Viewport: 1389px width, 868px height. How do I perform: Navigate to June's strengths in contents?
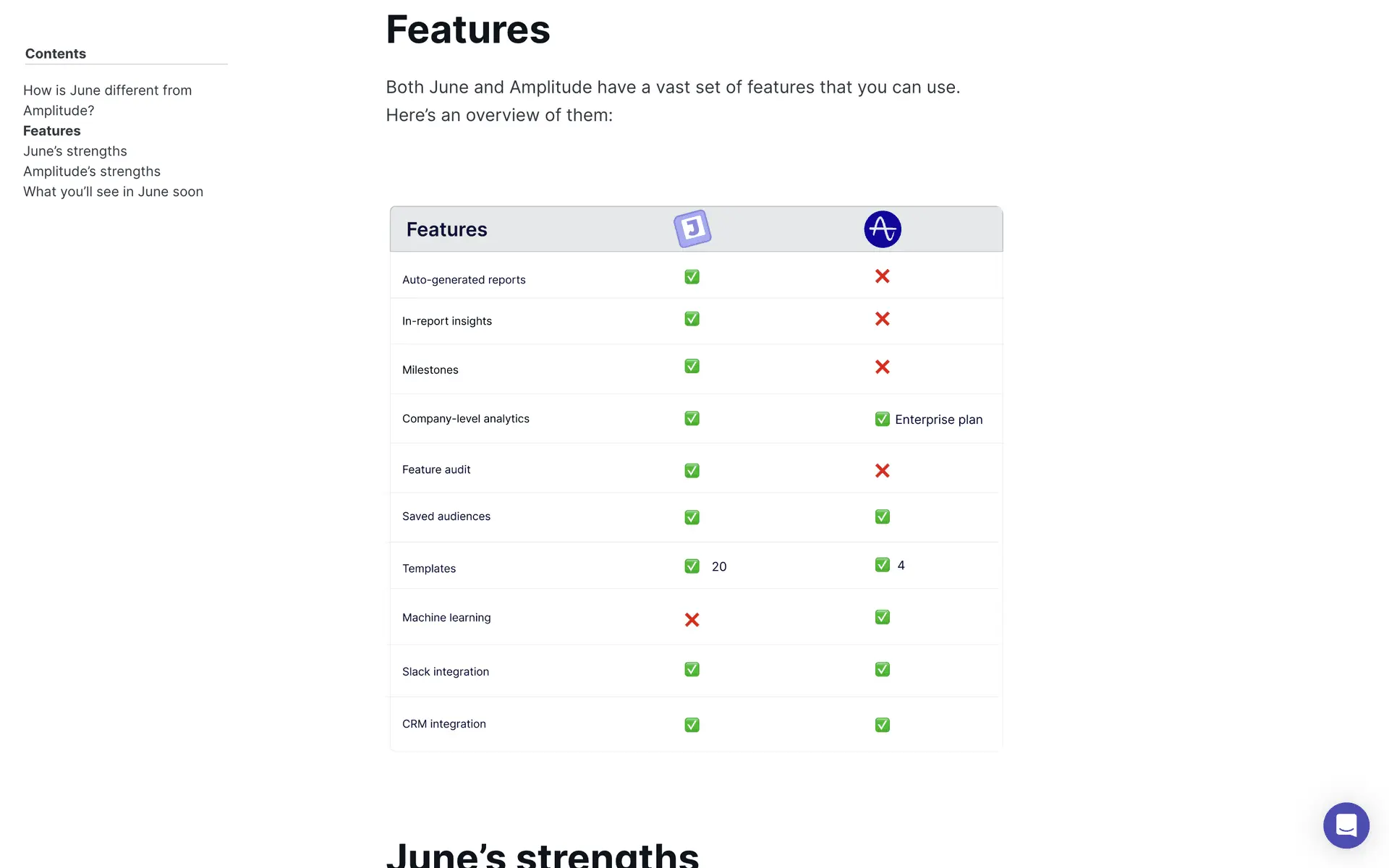pos(75,151)
